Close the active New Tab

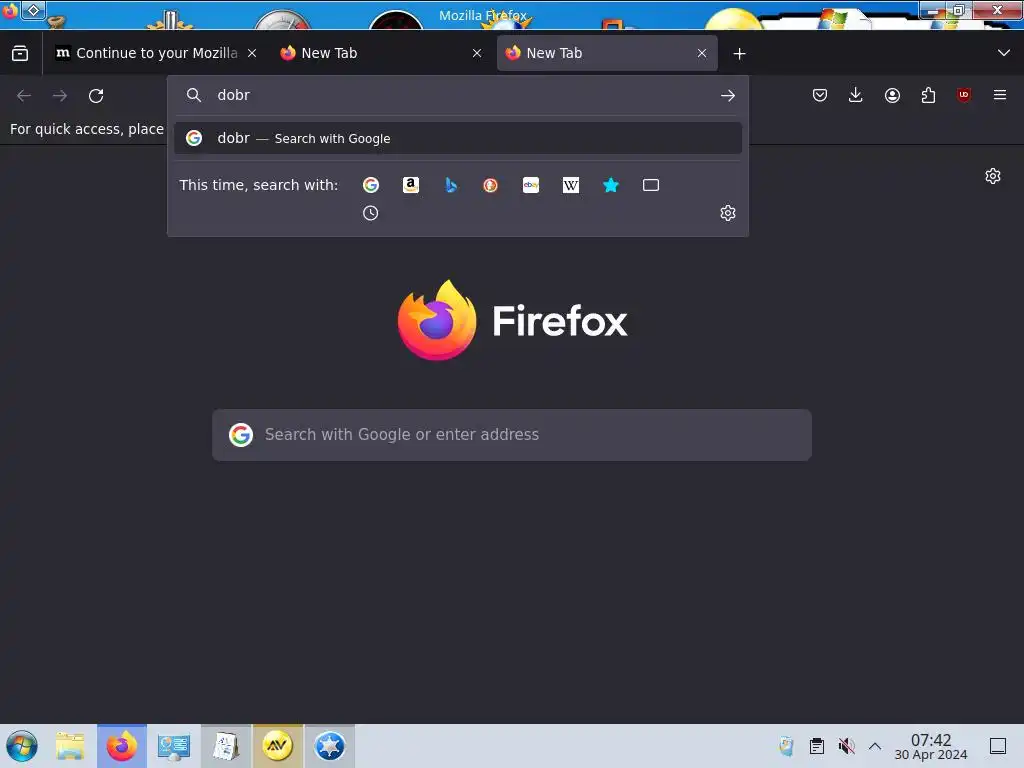[x=702, y=53]
